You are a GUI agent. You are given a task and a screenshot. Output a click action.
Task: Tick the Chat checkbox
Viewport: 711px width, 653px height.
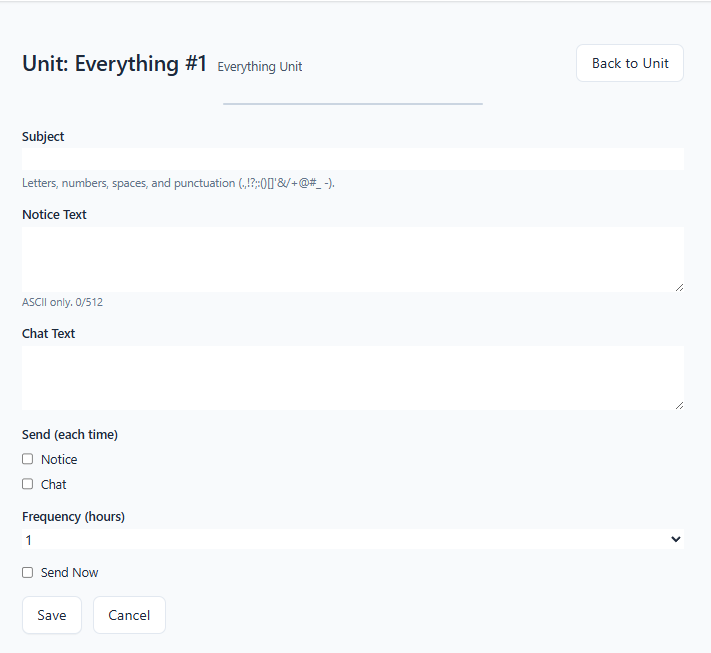pyautogui.click(x=28, y=484)
